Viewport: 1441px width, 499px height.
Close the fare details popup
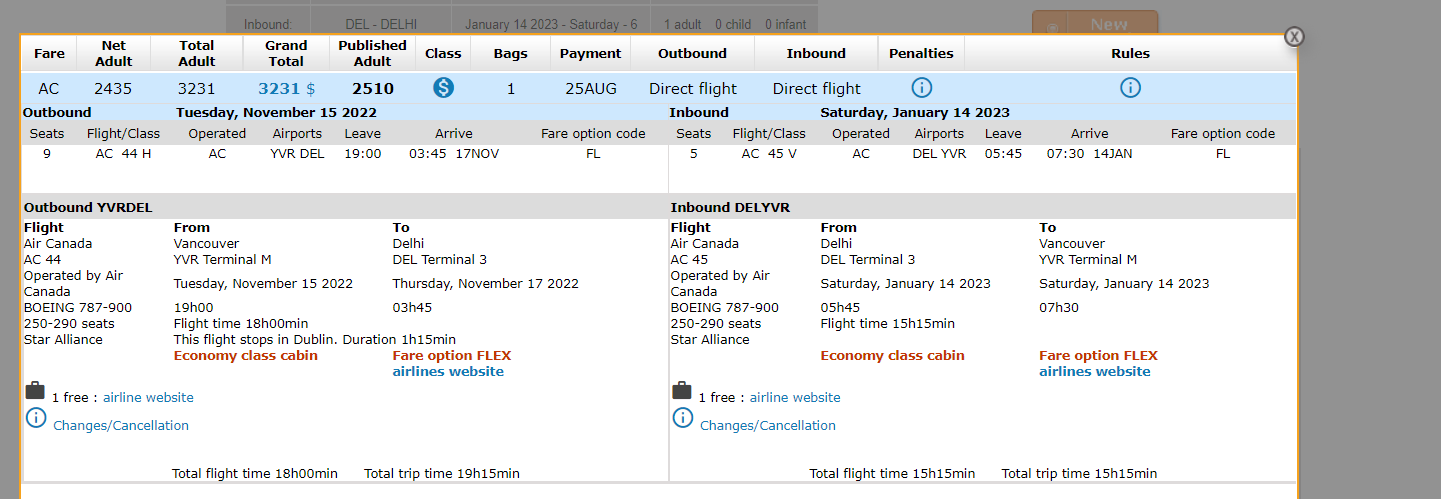coord(1294,37)
